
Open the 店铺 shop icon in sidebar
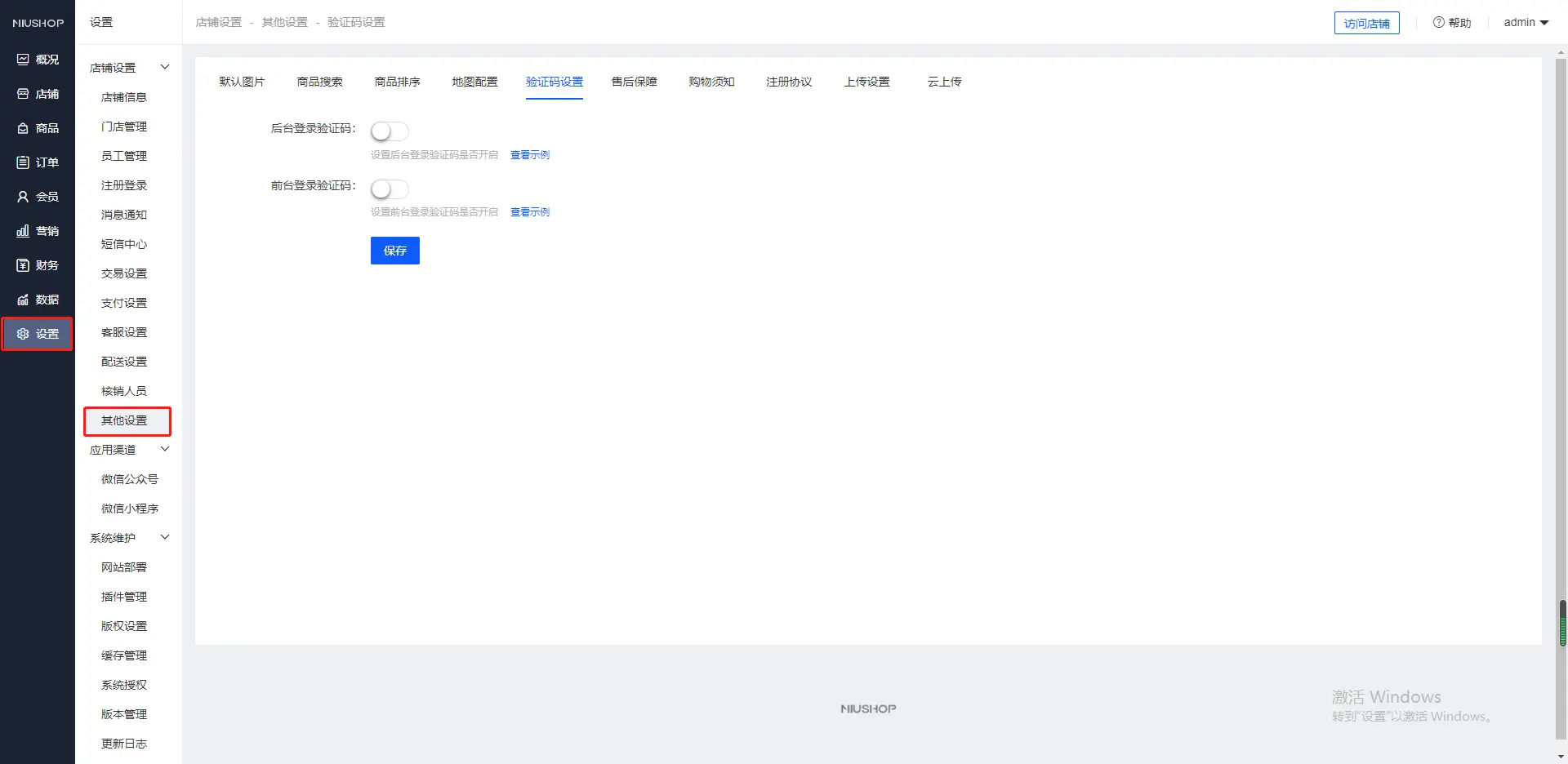click(x=23, y=94)
